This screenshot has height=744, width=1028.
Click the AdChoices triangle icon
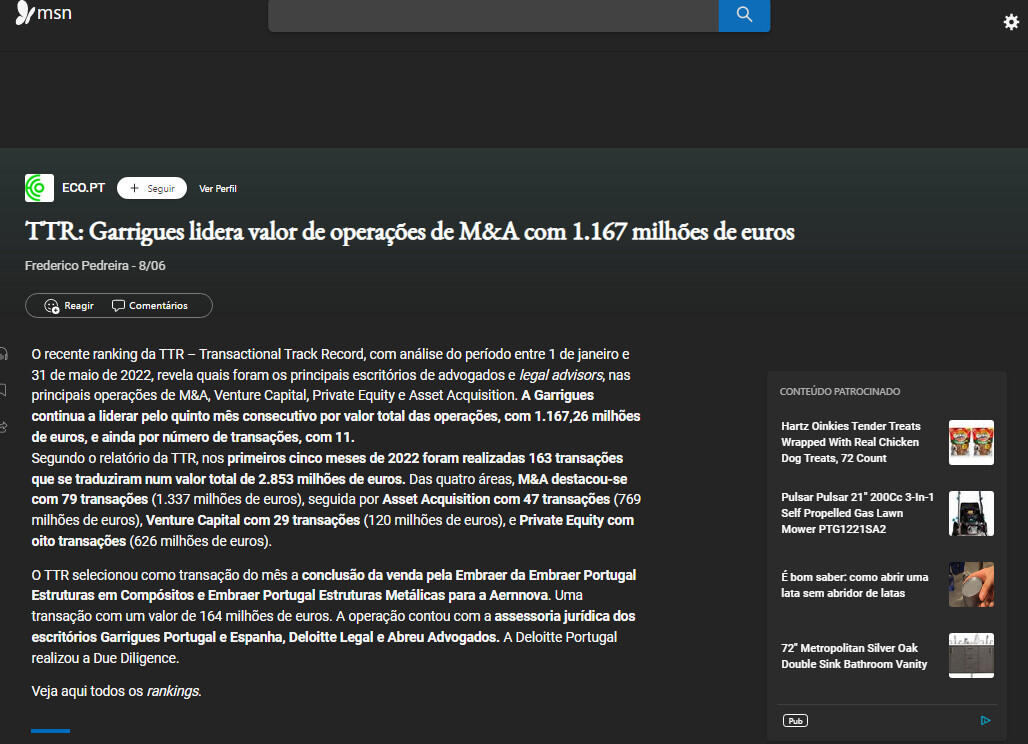pyautogui.click(x=985, y=720)
